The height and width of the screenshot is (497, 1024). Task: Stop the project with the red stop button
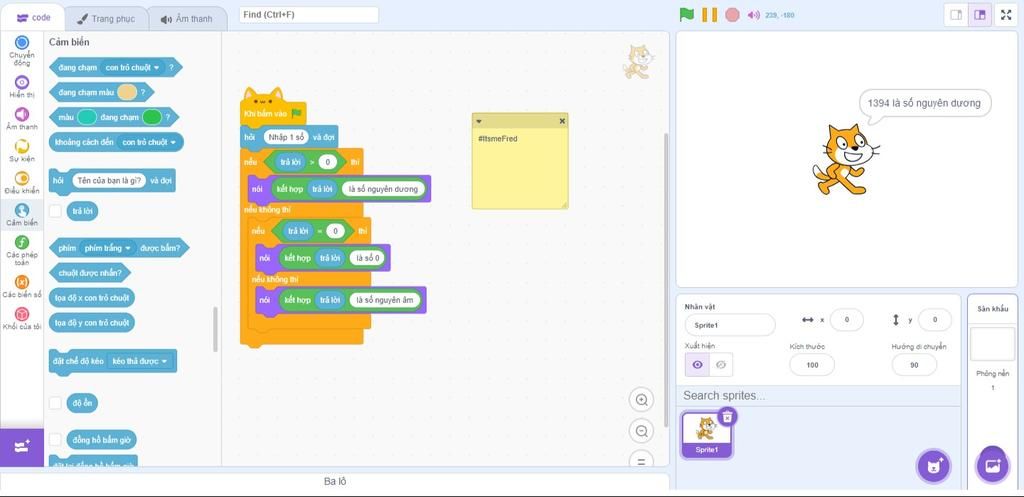click(x=732, y=14)
